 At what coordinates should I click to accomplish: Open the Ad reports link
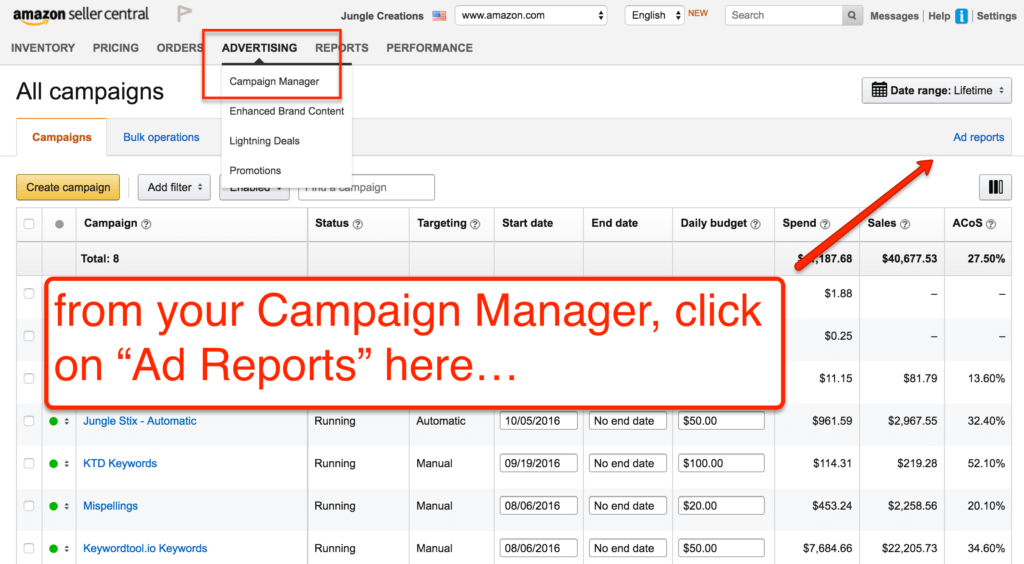pyautogui.click(x=978, y=137)
